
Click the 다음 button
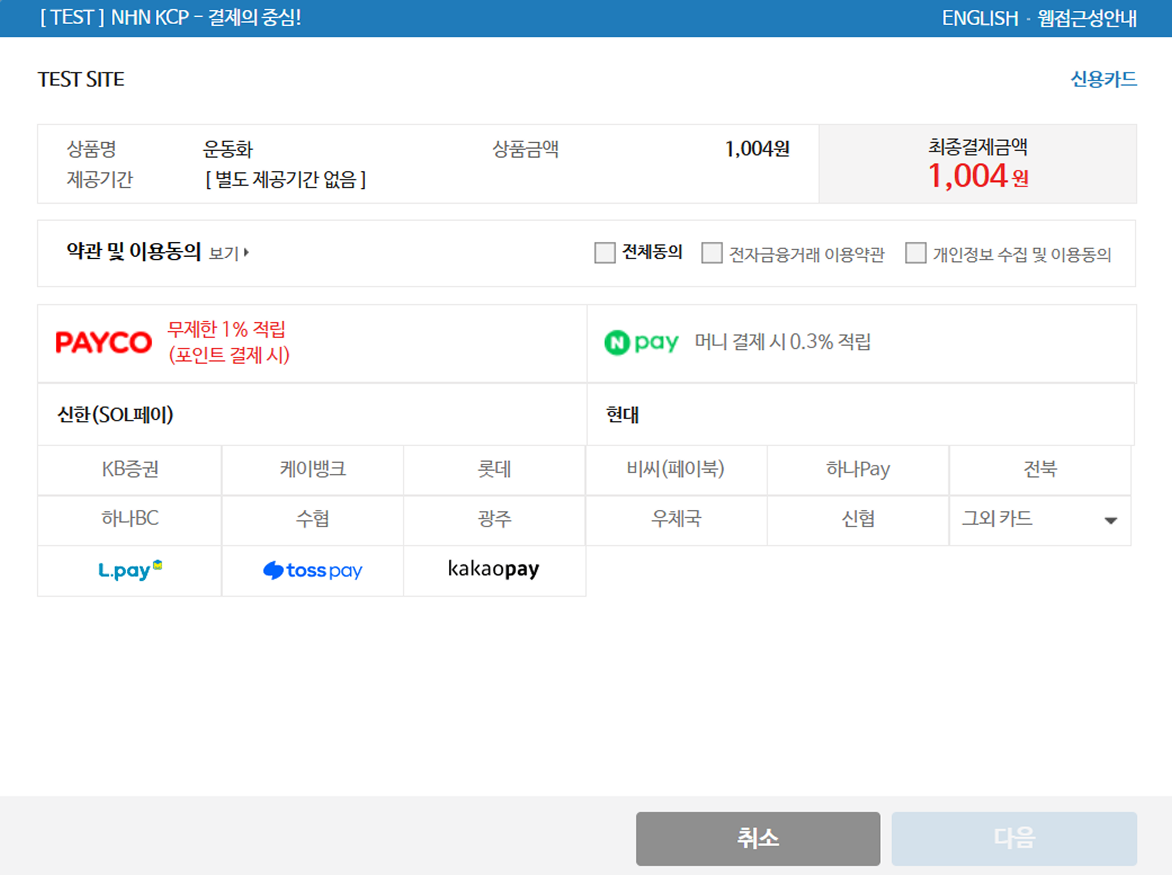pyautogui.click(x=1014, y=838)
